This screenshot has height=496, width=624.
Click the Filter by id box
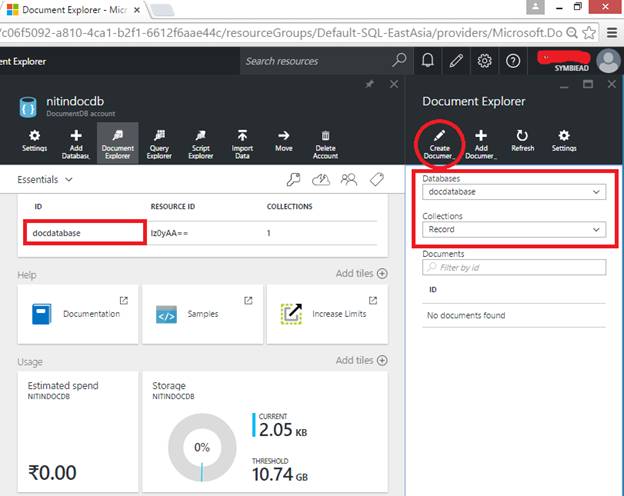pos(514,268)
